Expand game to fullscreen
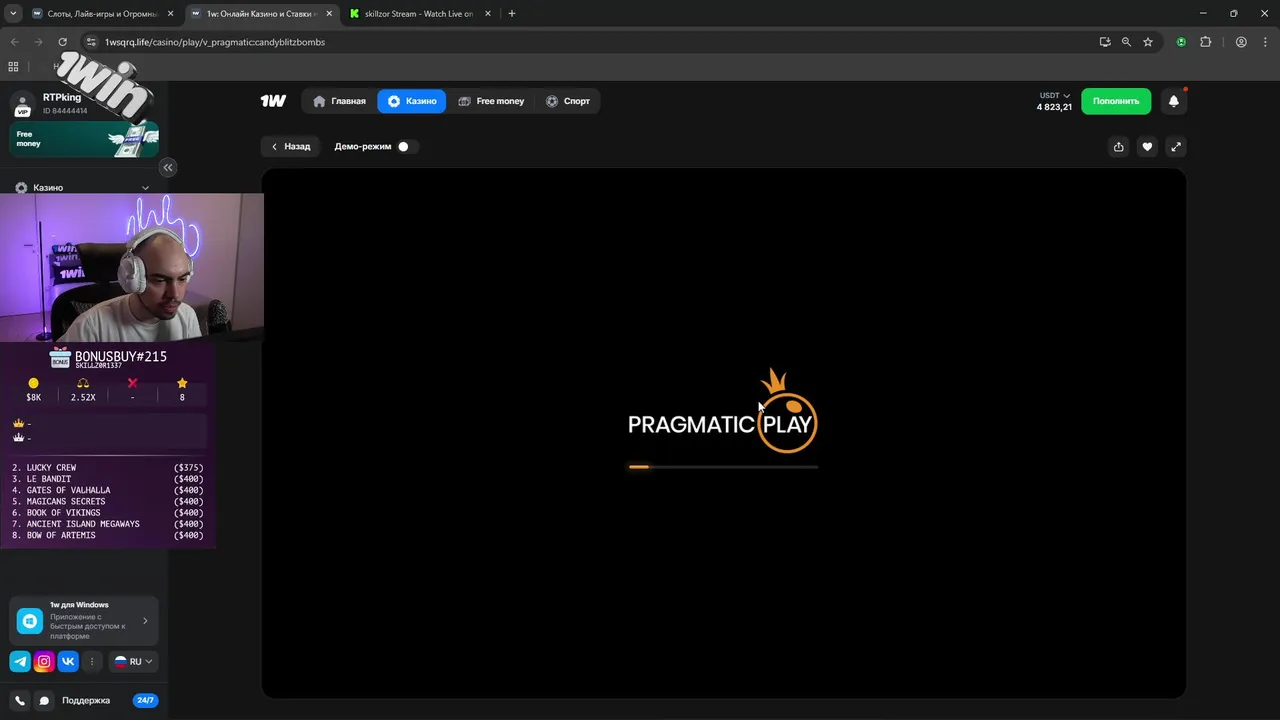The image size is (1280, 720). (x=1176, y=147)
